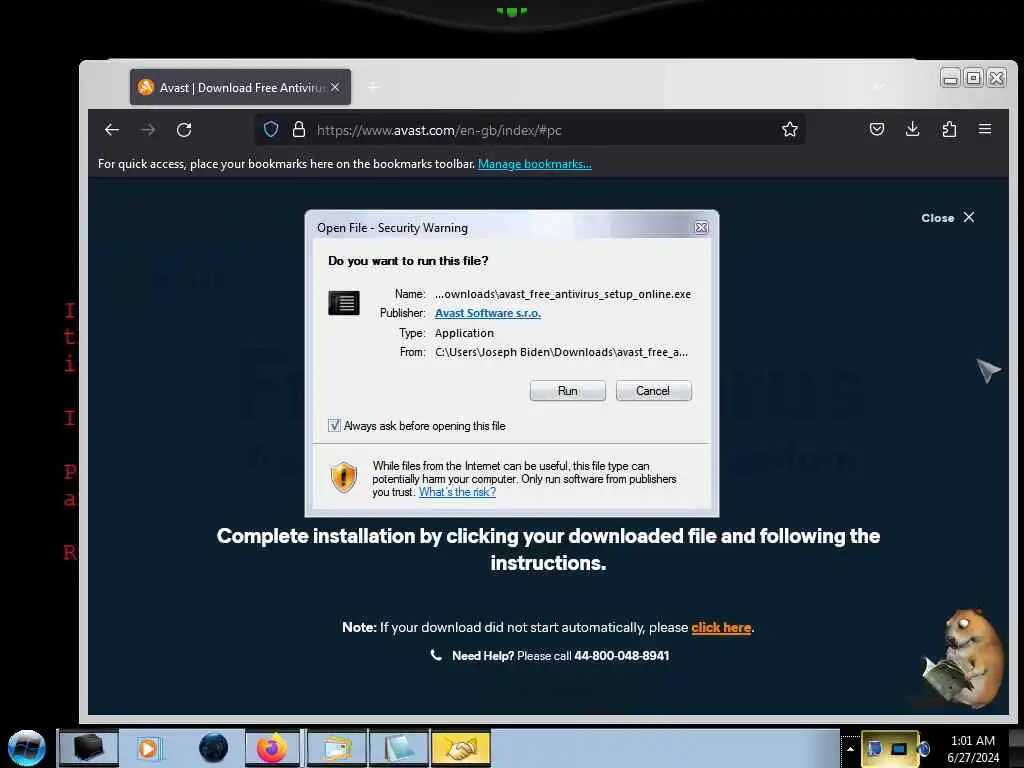This screenshot has height=768, width=1024.
Task: Bookmark this page with the star icon
Action: pos(790,129)
